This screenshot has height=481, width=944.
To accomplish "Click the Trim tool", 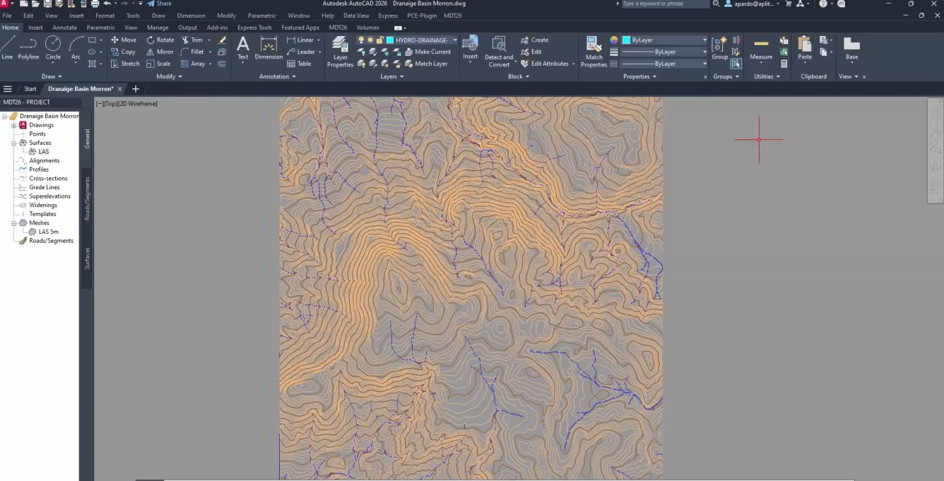I will (x=193, y=40).
